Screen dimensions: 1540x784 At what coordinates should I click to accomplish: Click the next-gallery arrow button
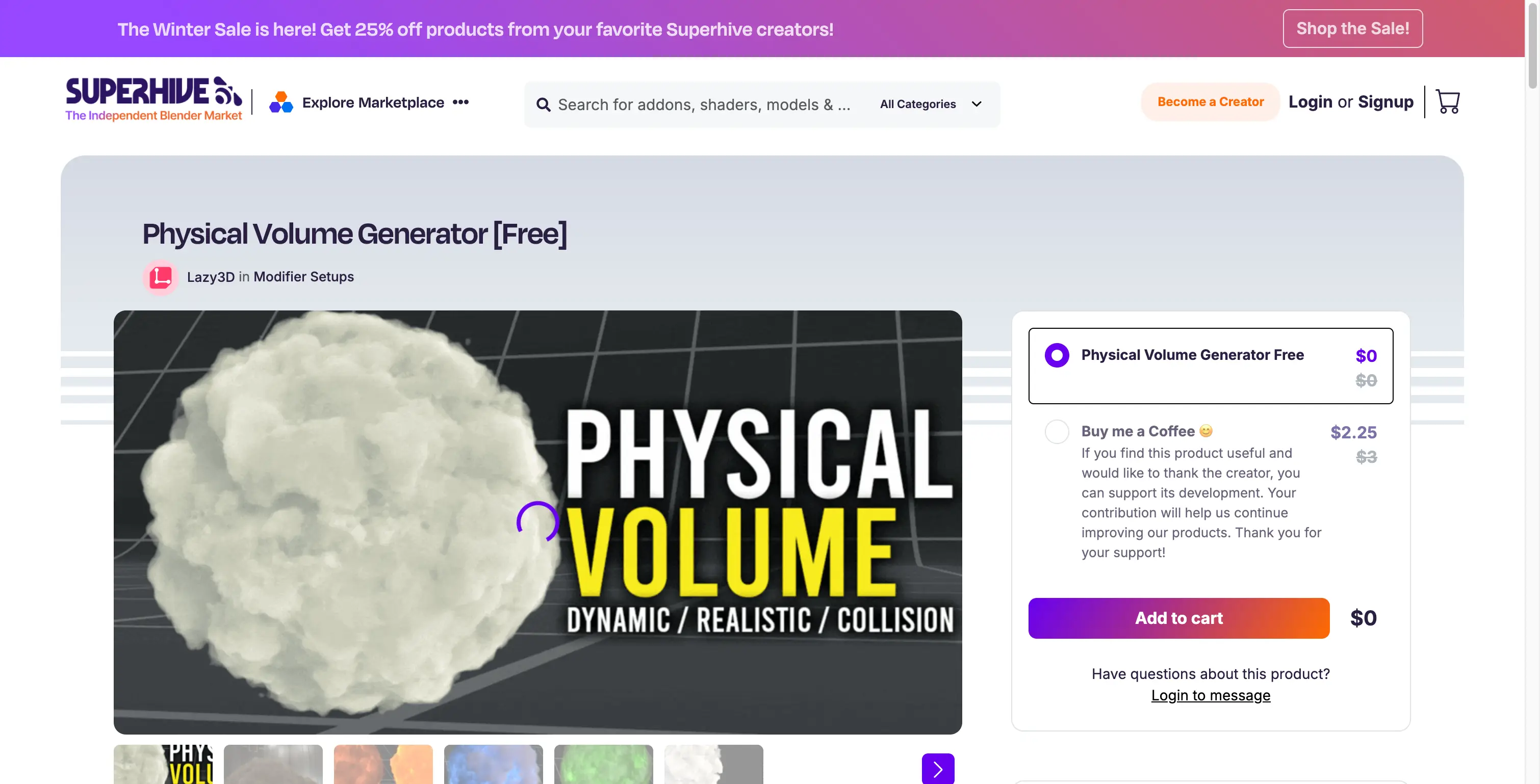click(x=937, y=769)
